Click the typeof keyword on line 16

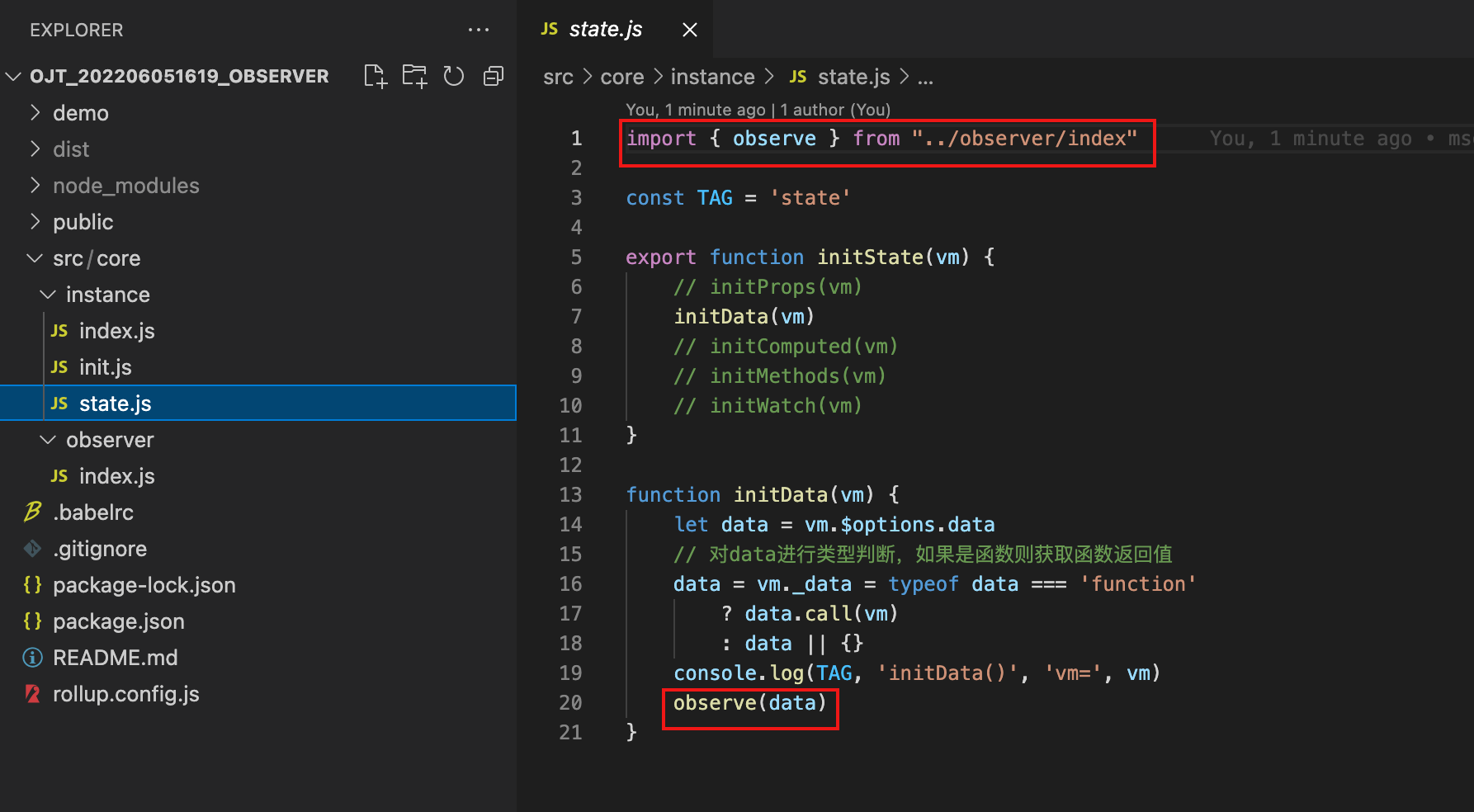point(924,584)
